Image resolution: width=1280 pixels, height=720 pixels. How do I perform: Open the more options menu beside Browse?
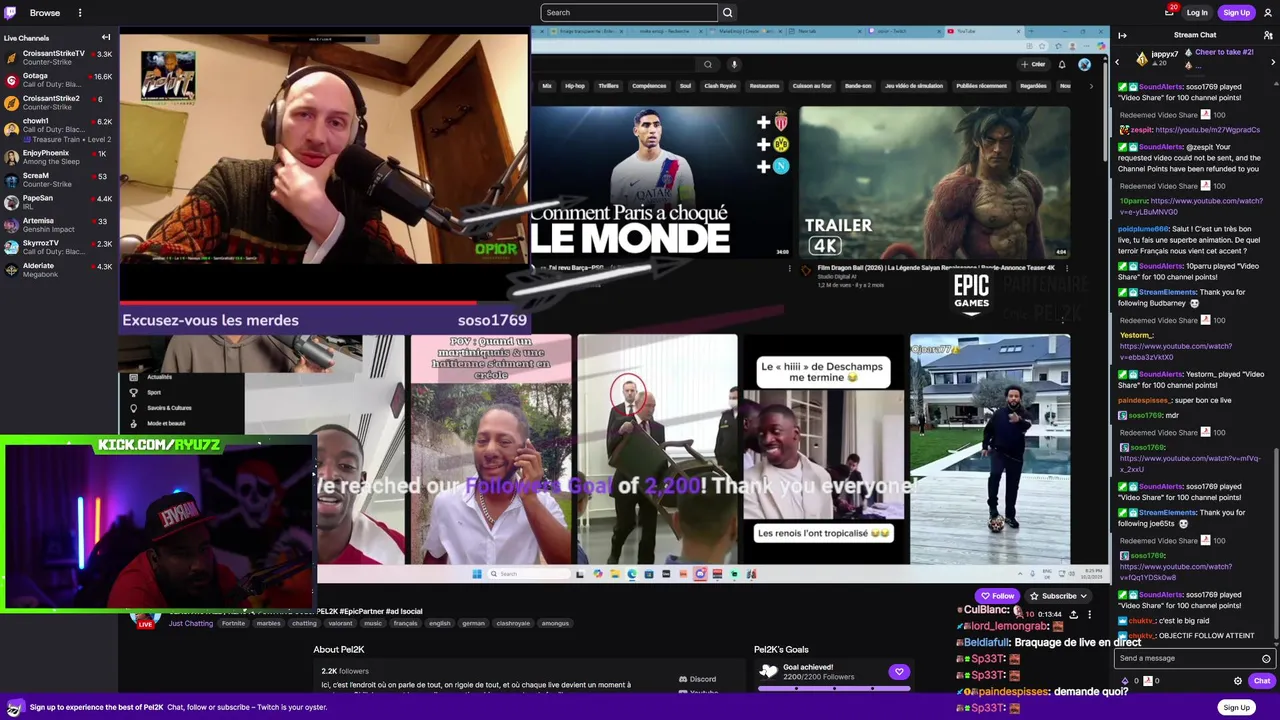(80, 13)
